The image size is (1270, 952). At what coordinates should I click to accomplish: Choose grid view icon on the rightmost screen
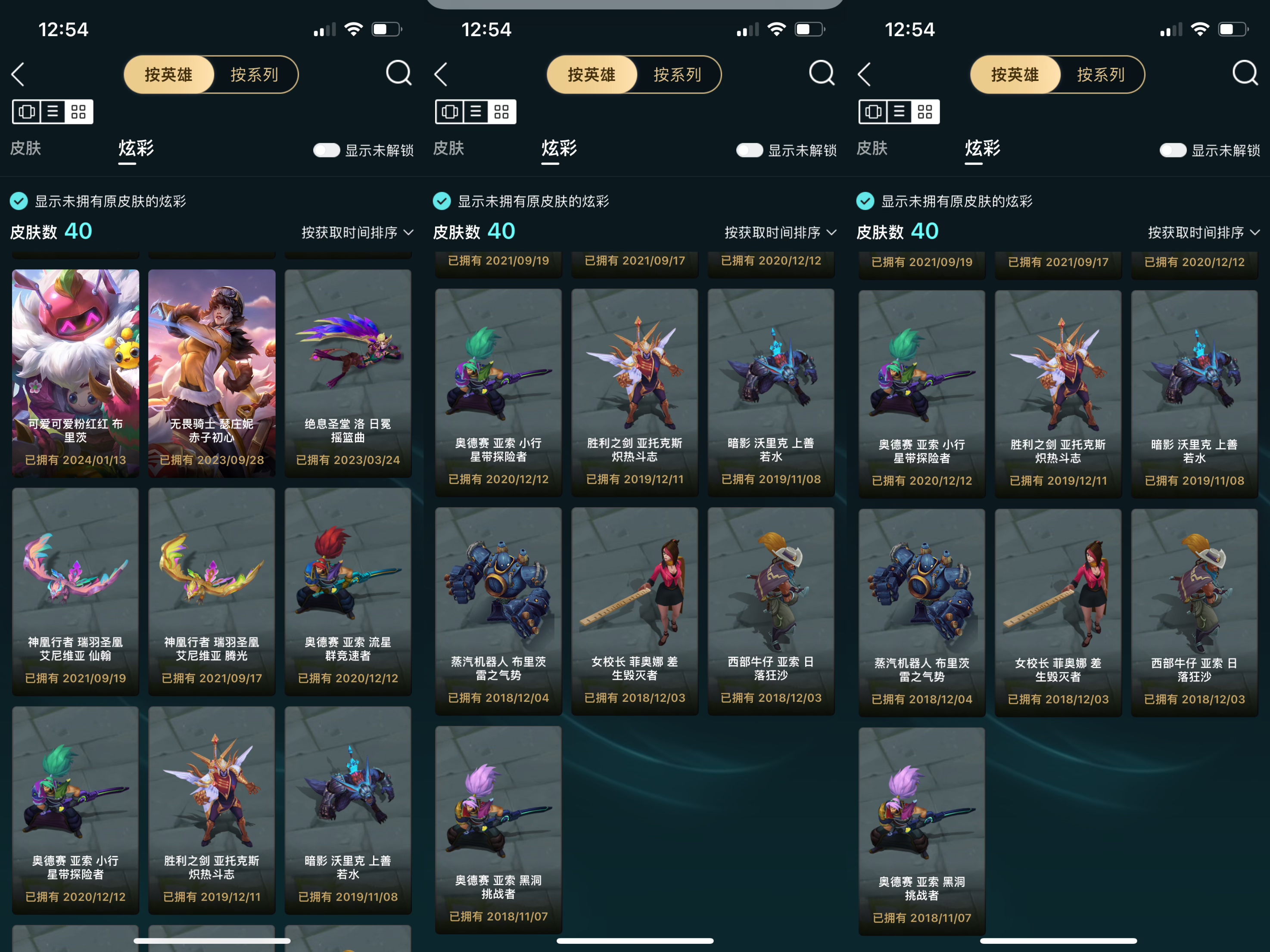pyautogui.click(x=925, y=112)
